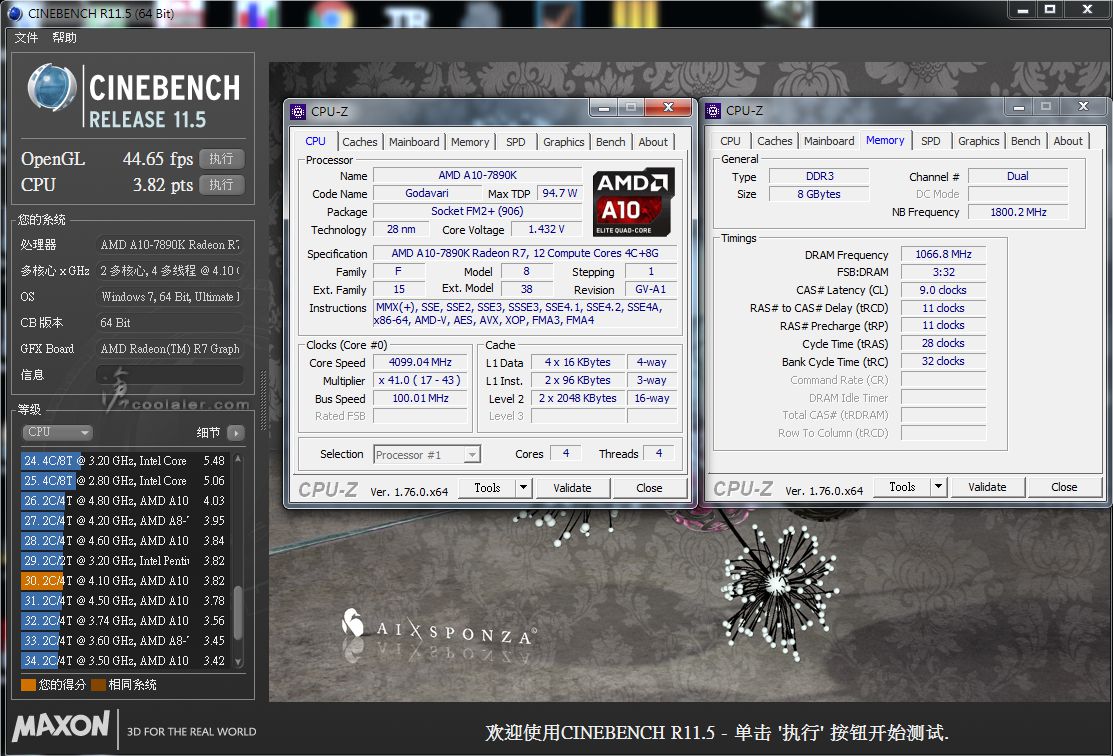Open the 帮助 menu

click(x=64, y=38)
